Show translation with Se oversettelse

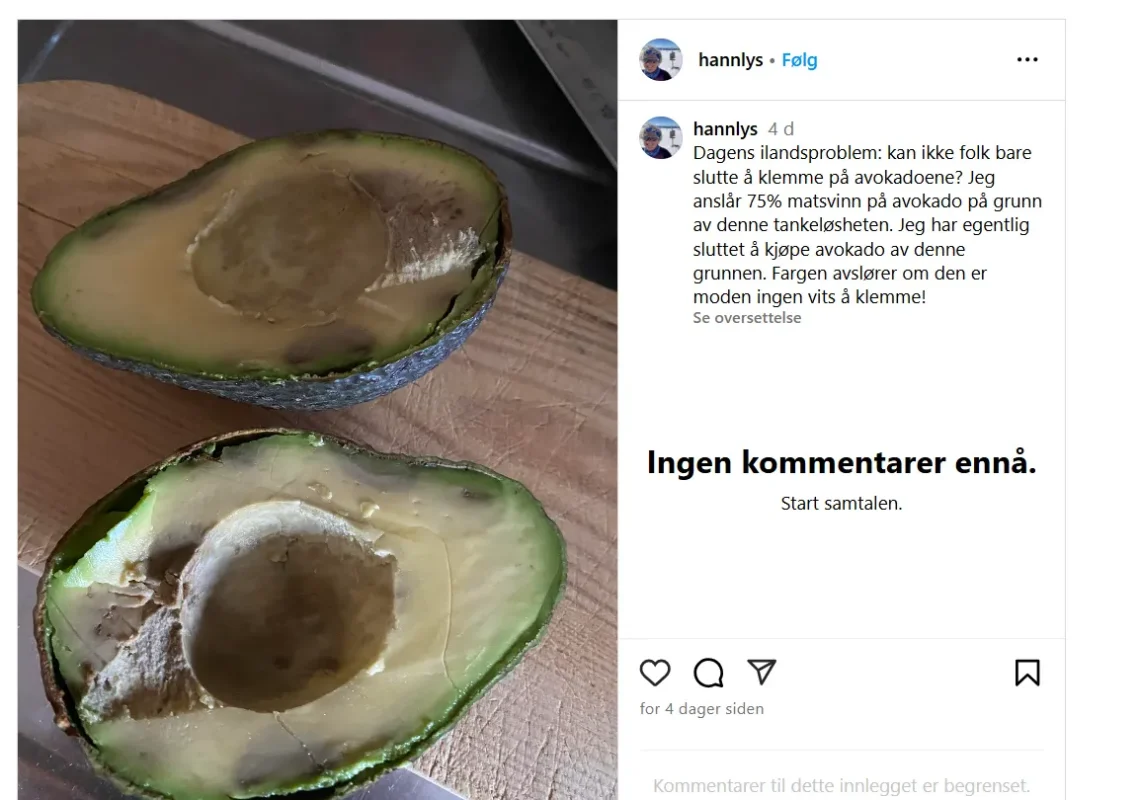(x=747, y=318)
